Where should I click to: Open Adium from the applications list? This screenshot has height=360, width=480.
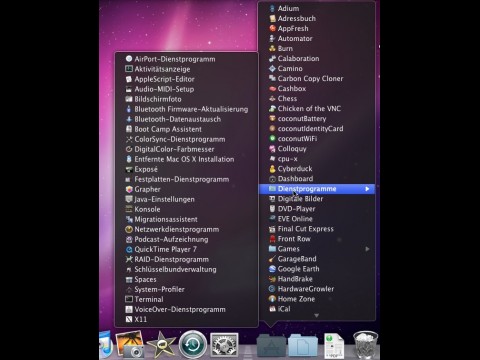317,8
